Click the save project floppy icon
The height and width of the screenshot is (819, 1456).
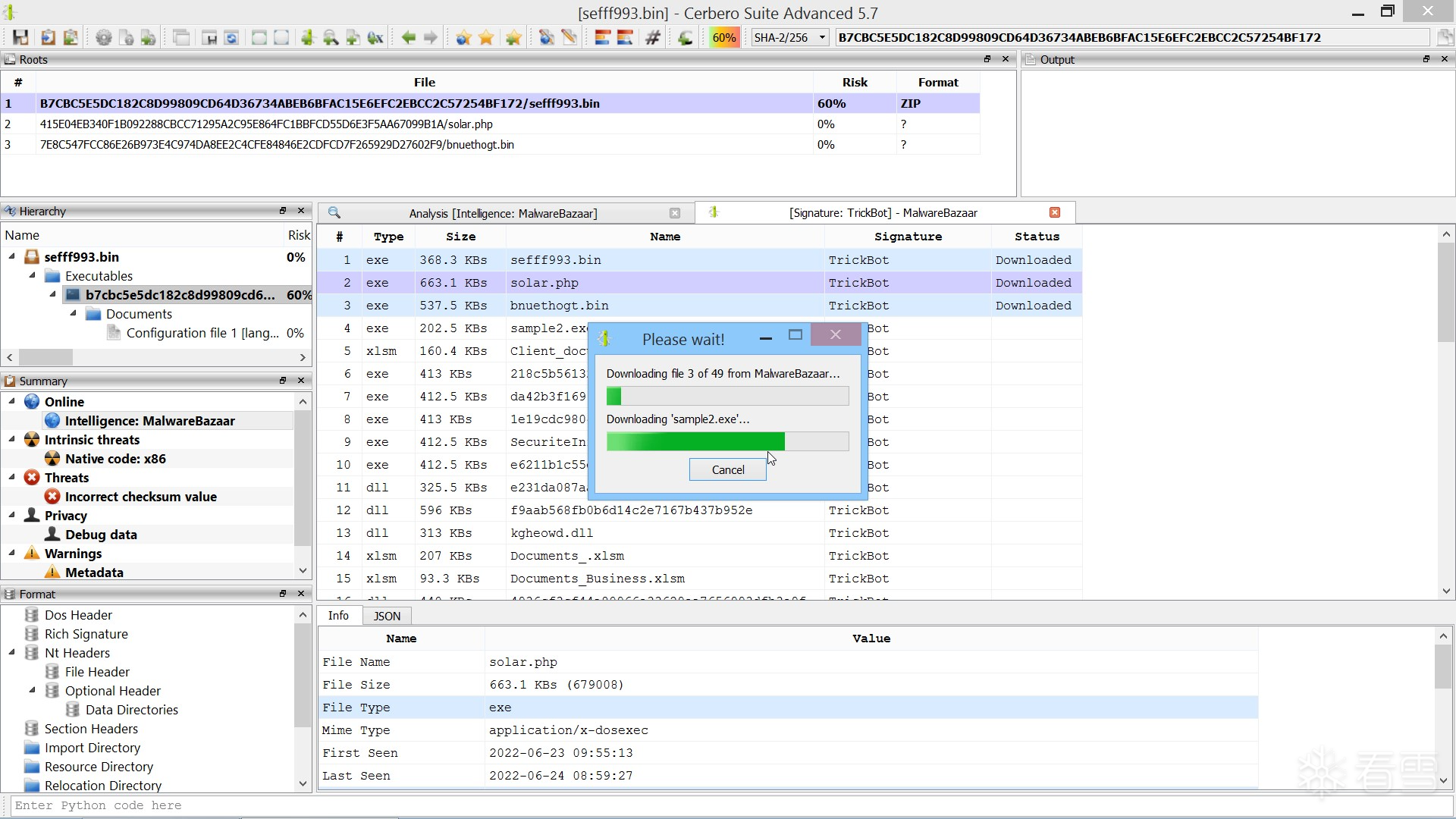coord(20,38)
